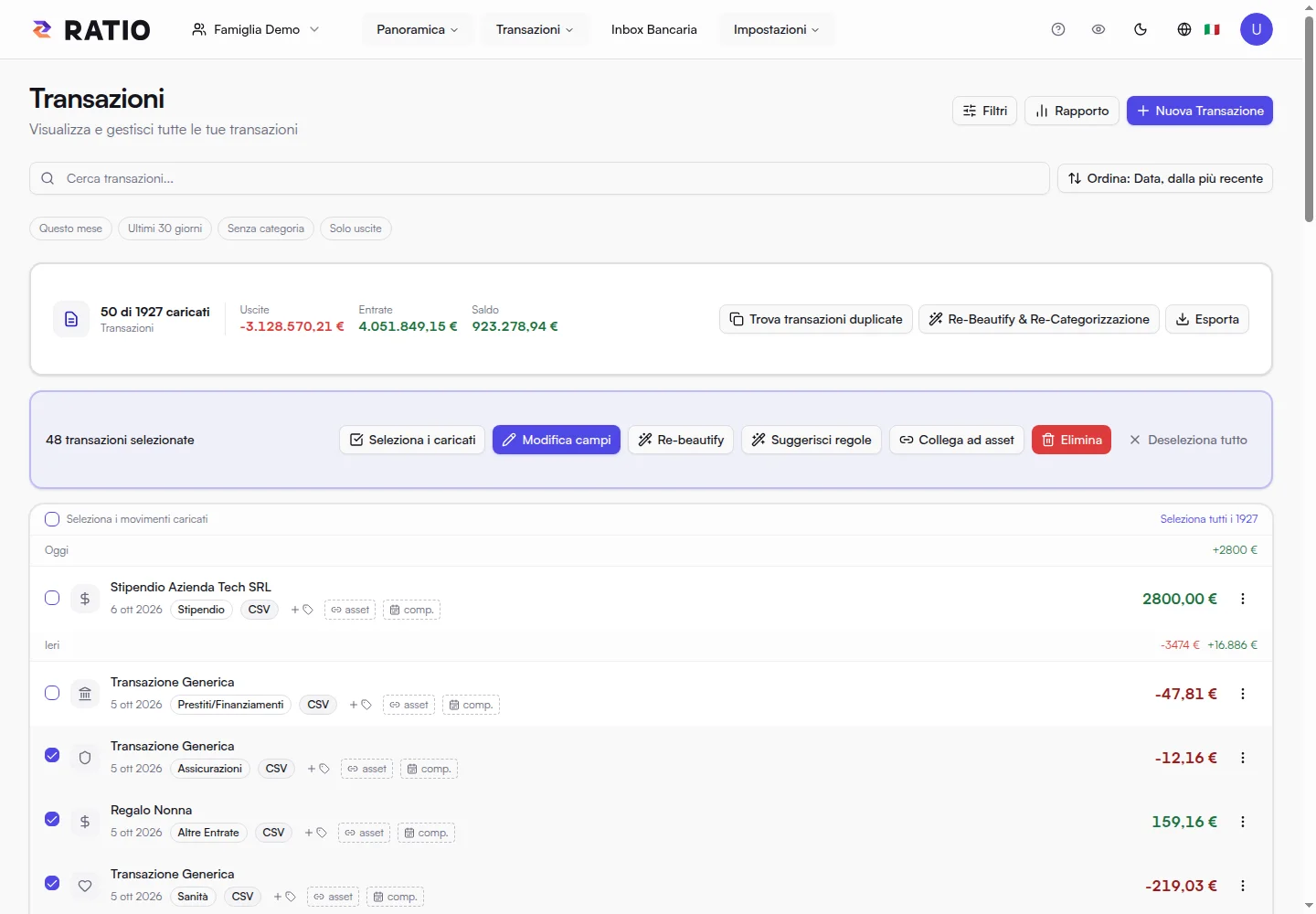Click the Nuova Transazione button
Image resolution: width=1316 pixels, height=914 pixels.
click(1200, 111)
